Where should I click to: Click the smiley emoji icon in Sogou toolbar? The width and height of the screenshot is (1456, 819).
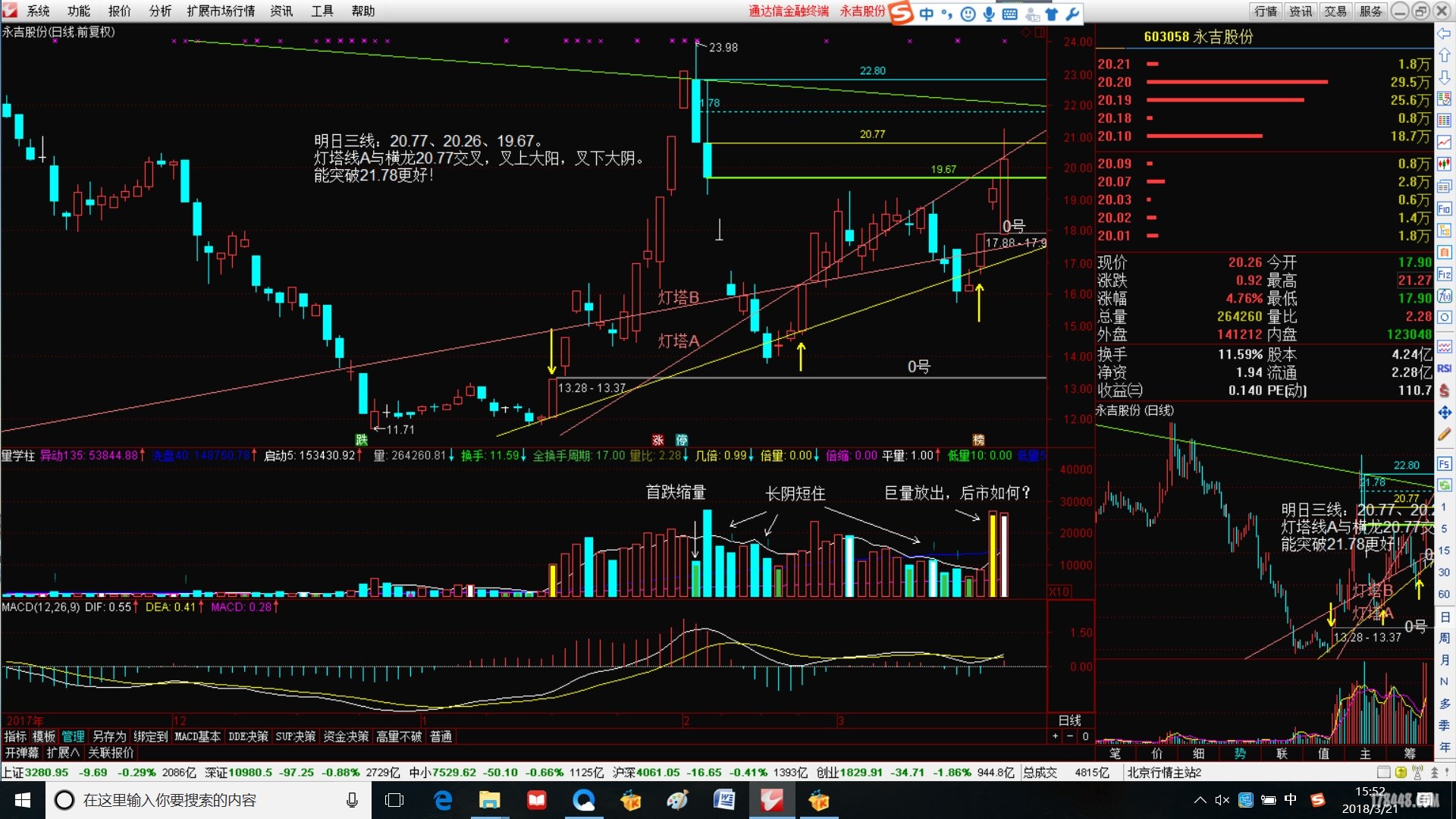click(968, 14)
